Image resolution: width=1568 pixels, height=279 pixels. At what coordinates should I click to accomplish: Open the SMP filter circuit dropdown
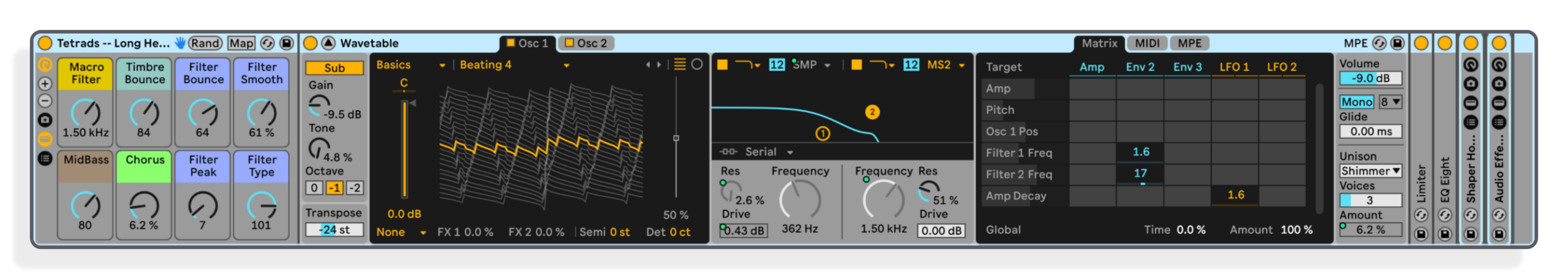[811, 64]
